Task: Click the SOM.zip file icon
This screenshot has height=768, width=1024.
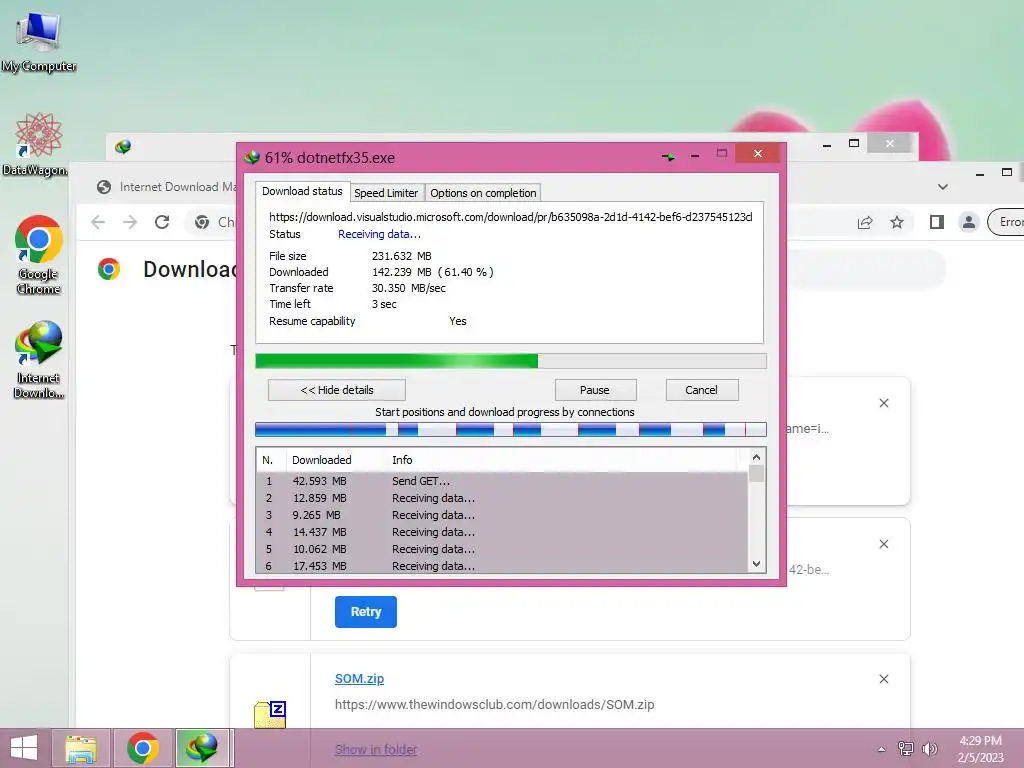Action: click(270, 714)
